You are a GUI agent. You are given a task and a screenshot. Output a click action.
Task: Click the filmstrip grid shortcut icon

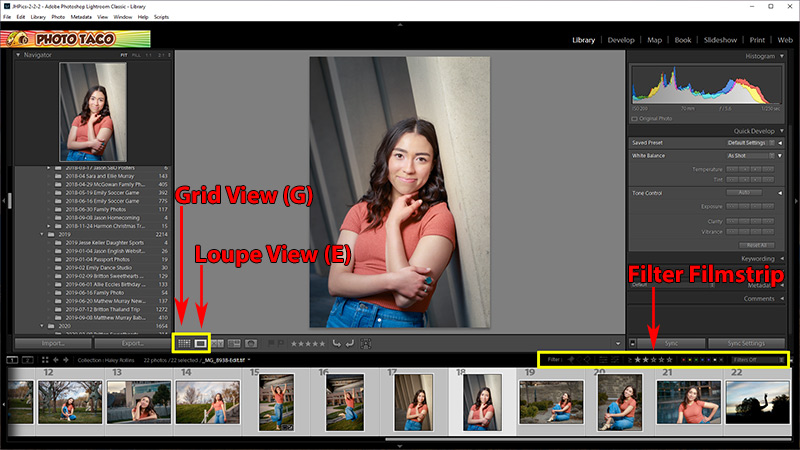[44, 359]
